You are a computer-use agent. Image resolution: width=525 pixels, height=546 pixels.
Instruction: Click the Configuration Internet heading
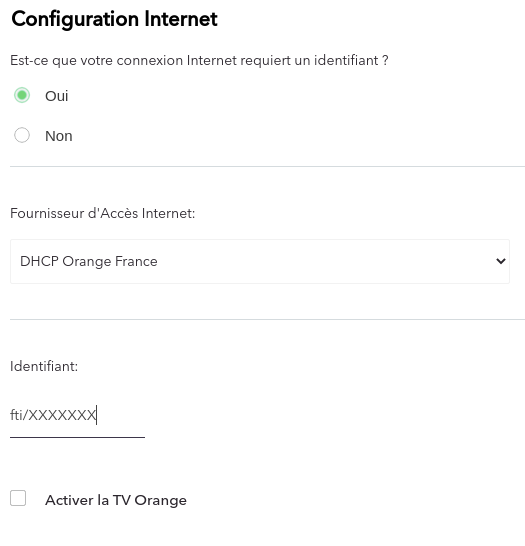point(114,19)
